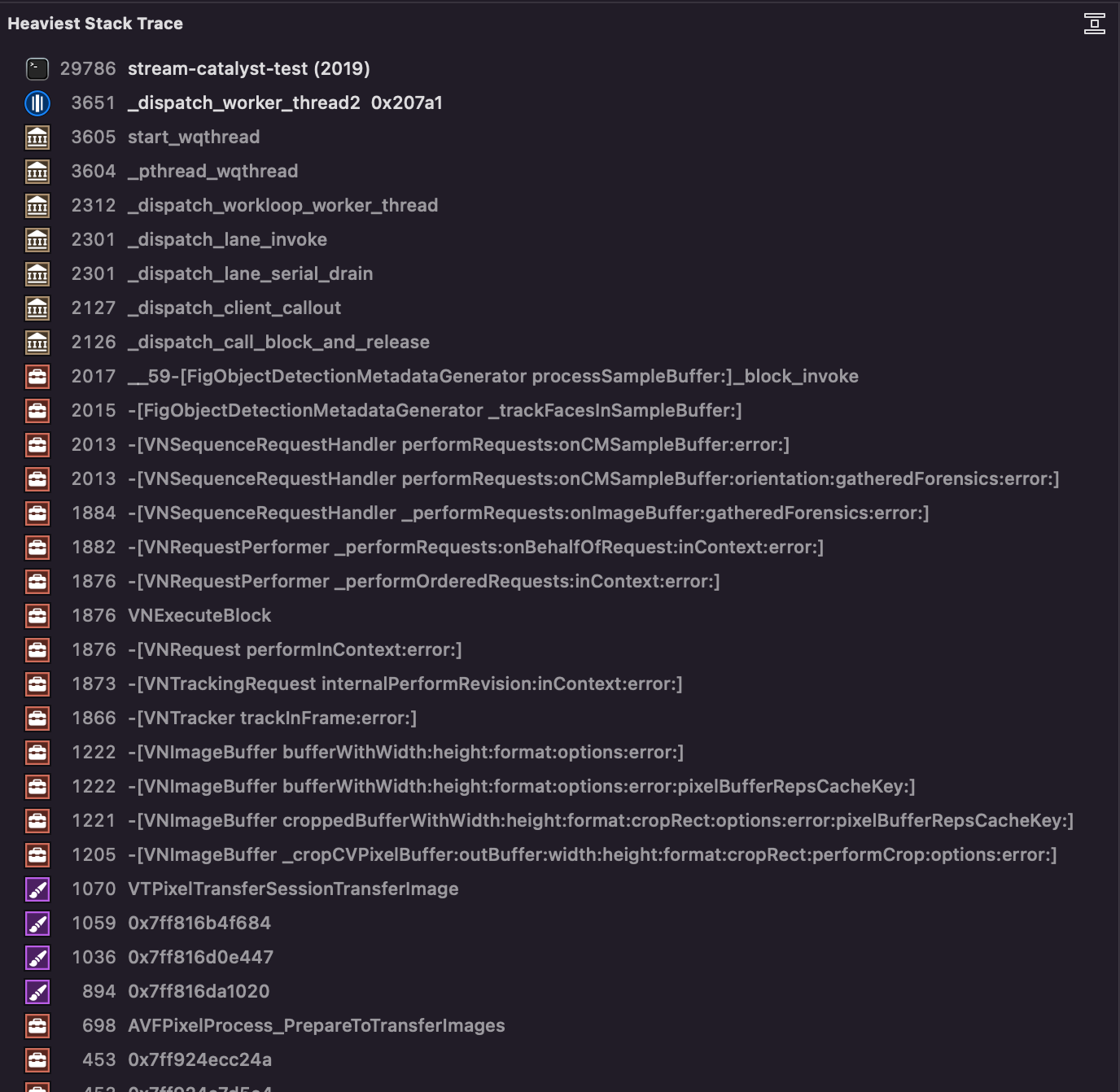The image size is (1120, 1092).
Task: Select the _dispatch_lane_serial_drain frame
Action: click(250, 274)
